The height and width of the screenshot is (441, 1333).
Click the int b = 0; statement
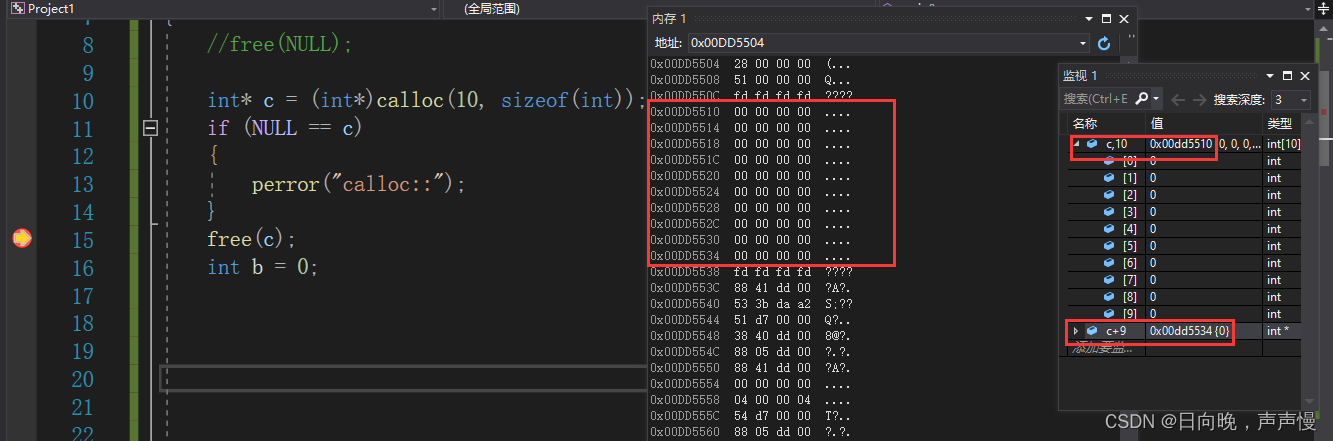point(262,267)
